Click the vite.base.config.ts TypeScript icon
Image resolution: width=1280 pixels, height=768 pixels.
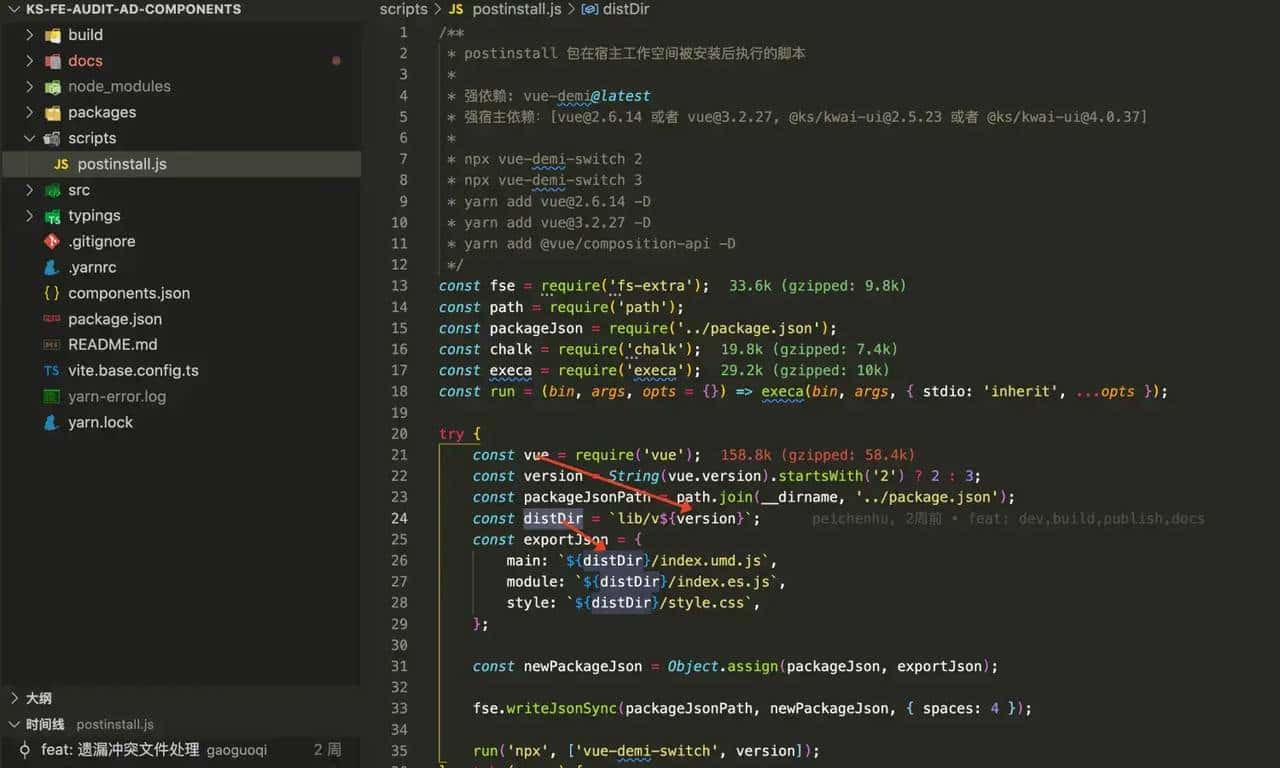52,371
